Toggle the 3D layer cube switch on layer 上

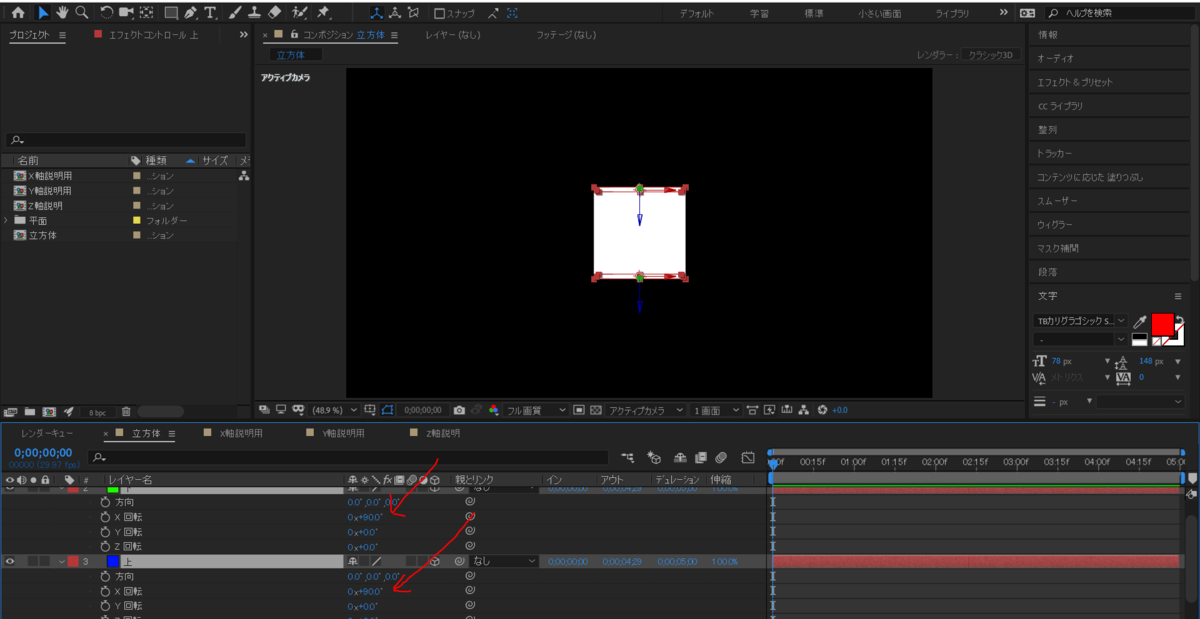434,561
